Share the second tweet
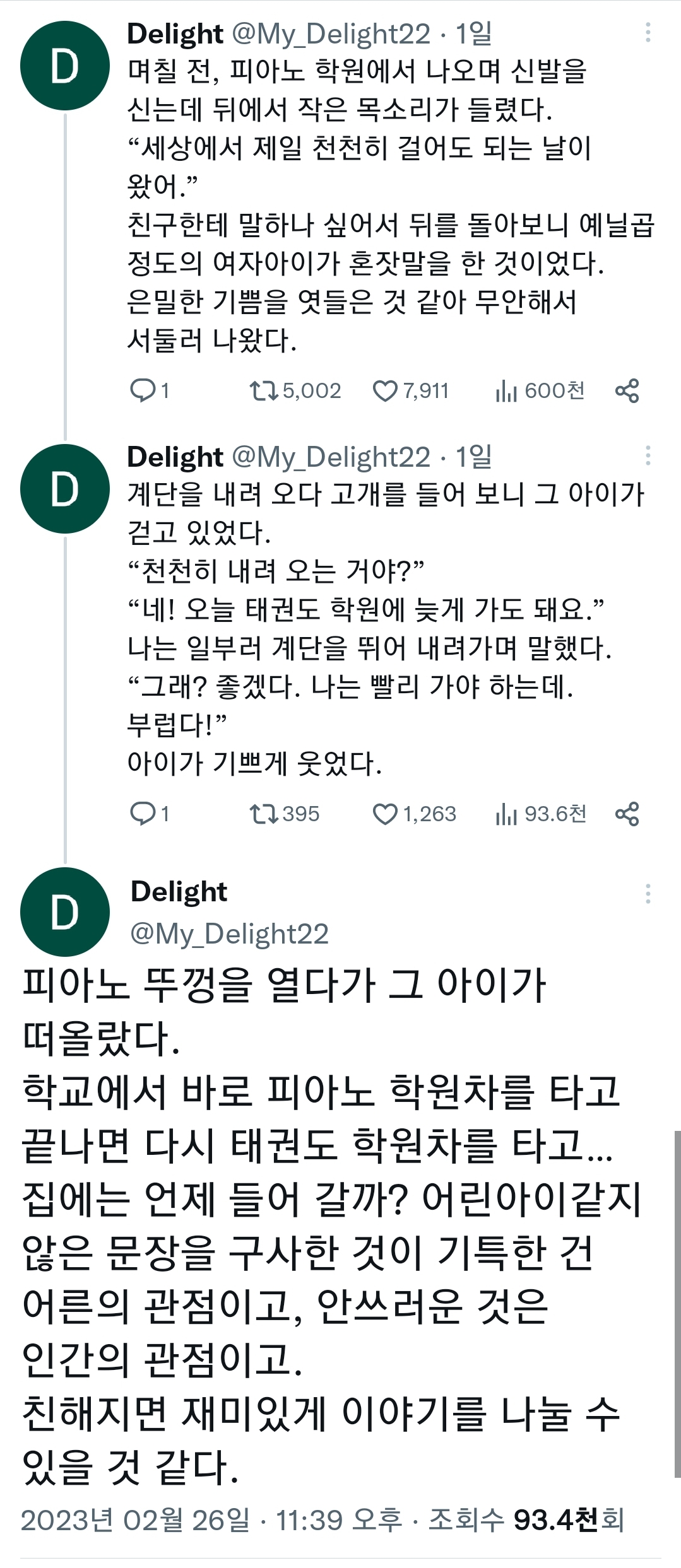 [627, 814]
